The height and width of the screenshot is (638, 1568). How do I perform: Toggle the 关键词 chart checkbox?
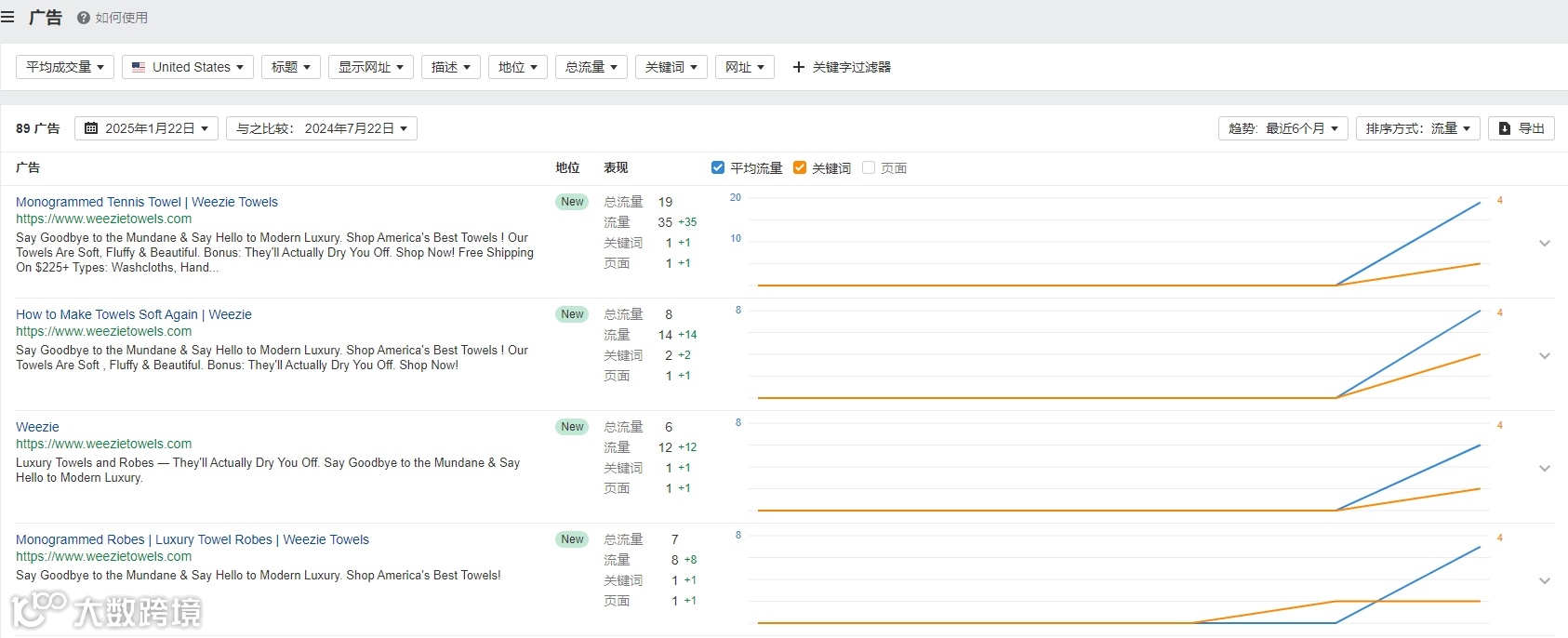800,167
